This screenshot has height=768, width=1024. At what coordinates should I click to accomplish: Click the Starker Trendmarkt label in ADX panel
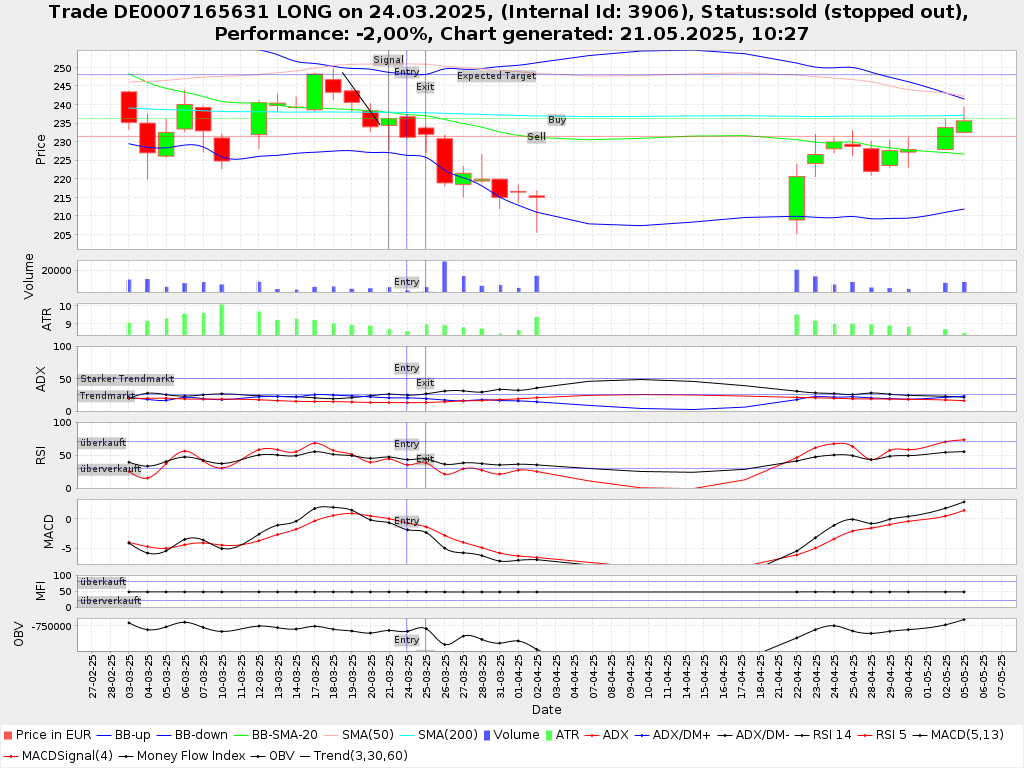point(127,379)
